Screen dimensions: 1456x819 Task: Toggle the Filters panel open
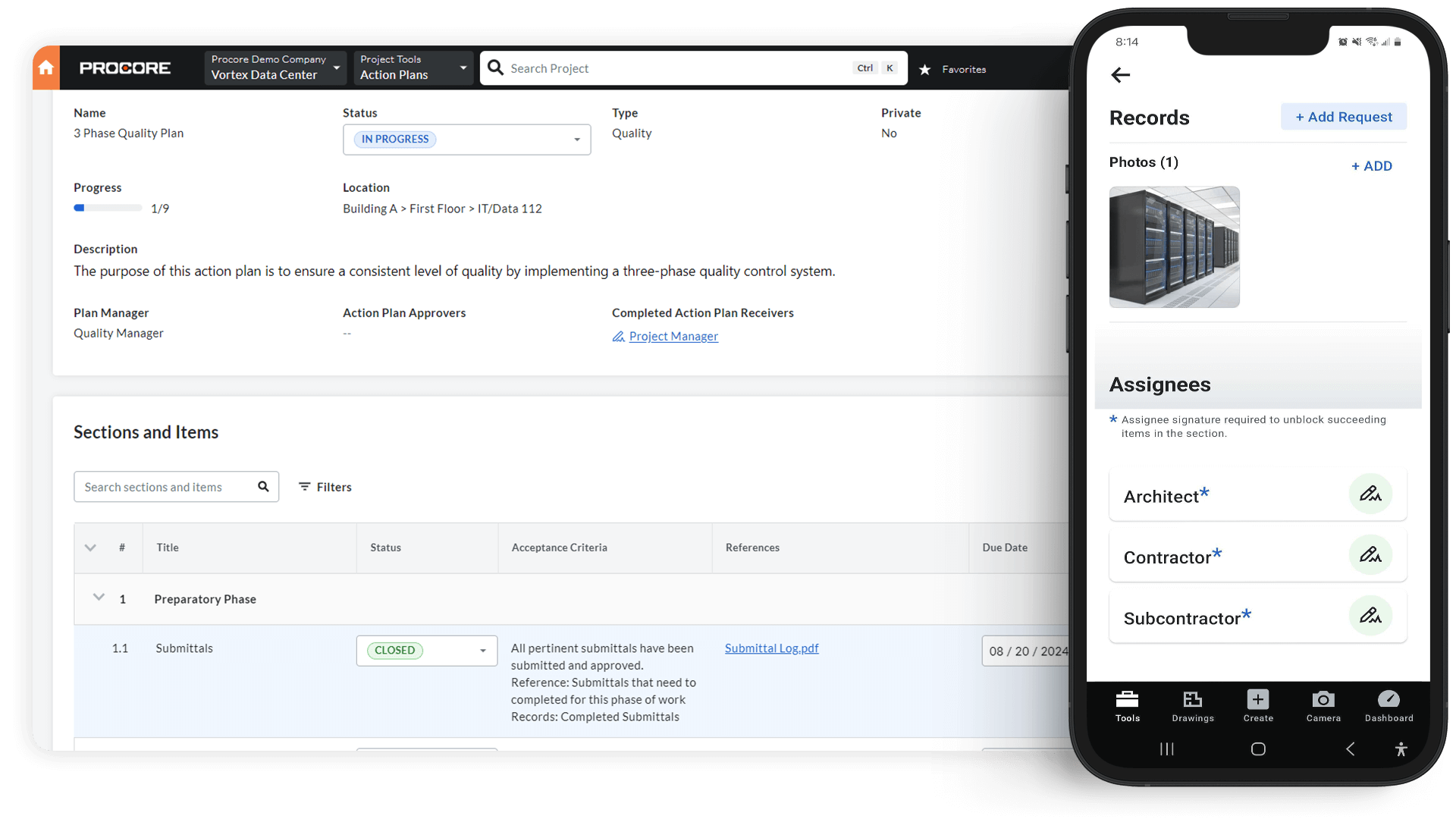tap(325, 487)
